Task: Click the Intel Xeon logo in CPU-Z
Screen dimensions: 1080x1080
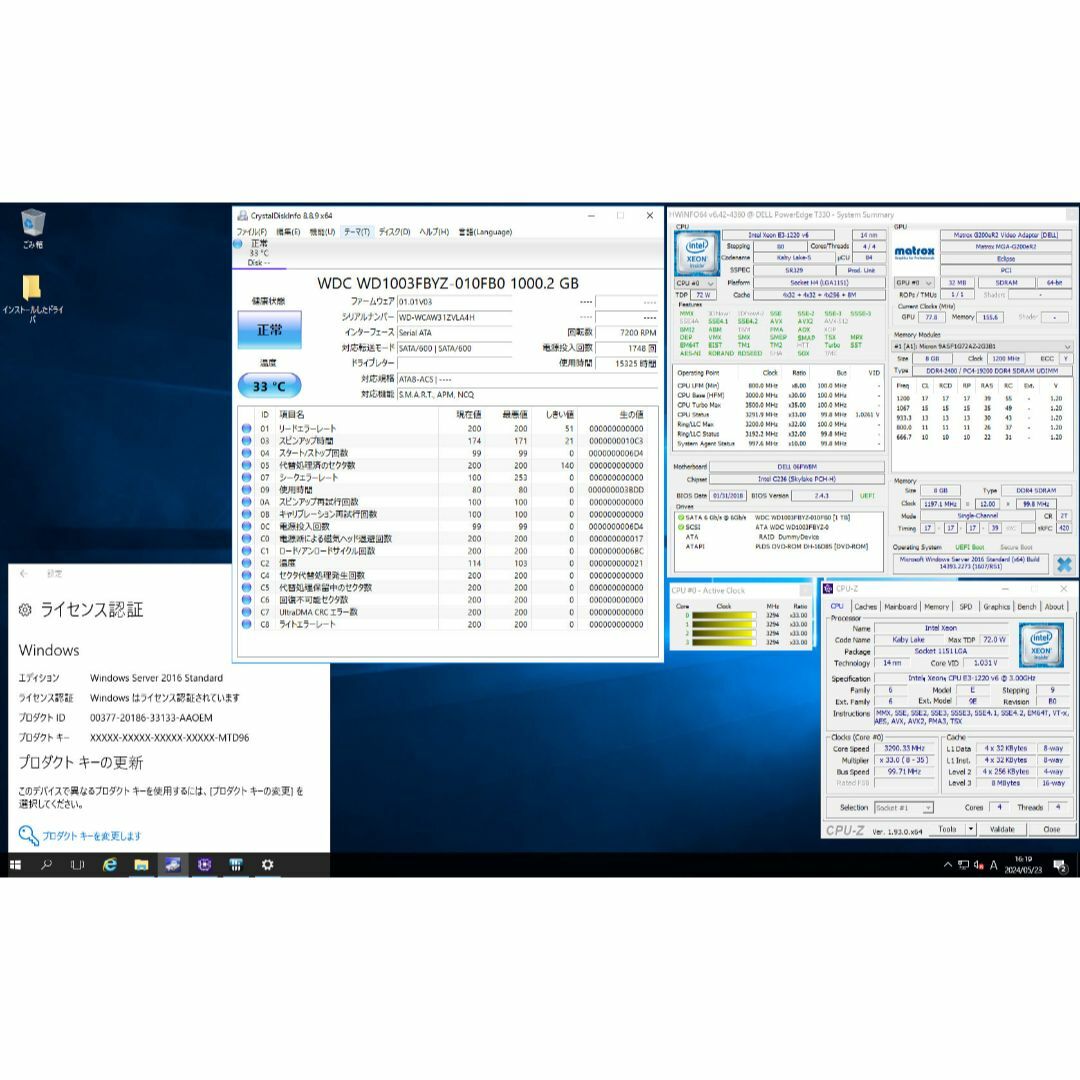Action: pyautogui.click(x=1041, y=645)
